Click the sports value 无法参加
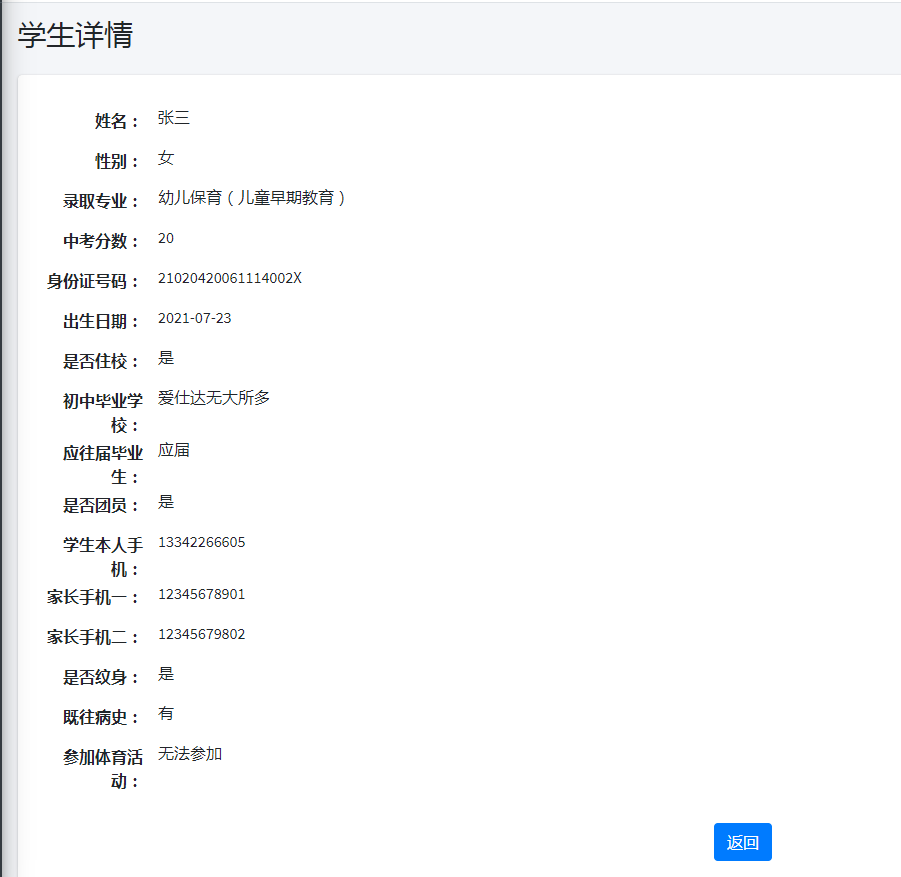 click(x=190, y=754)
